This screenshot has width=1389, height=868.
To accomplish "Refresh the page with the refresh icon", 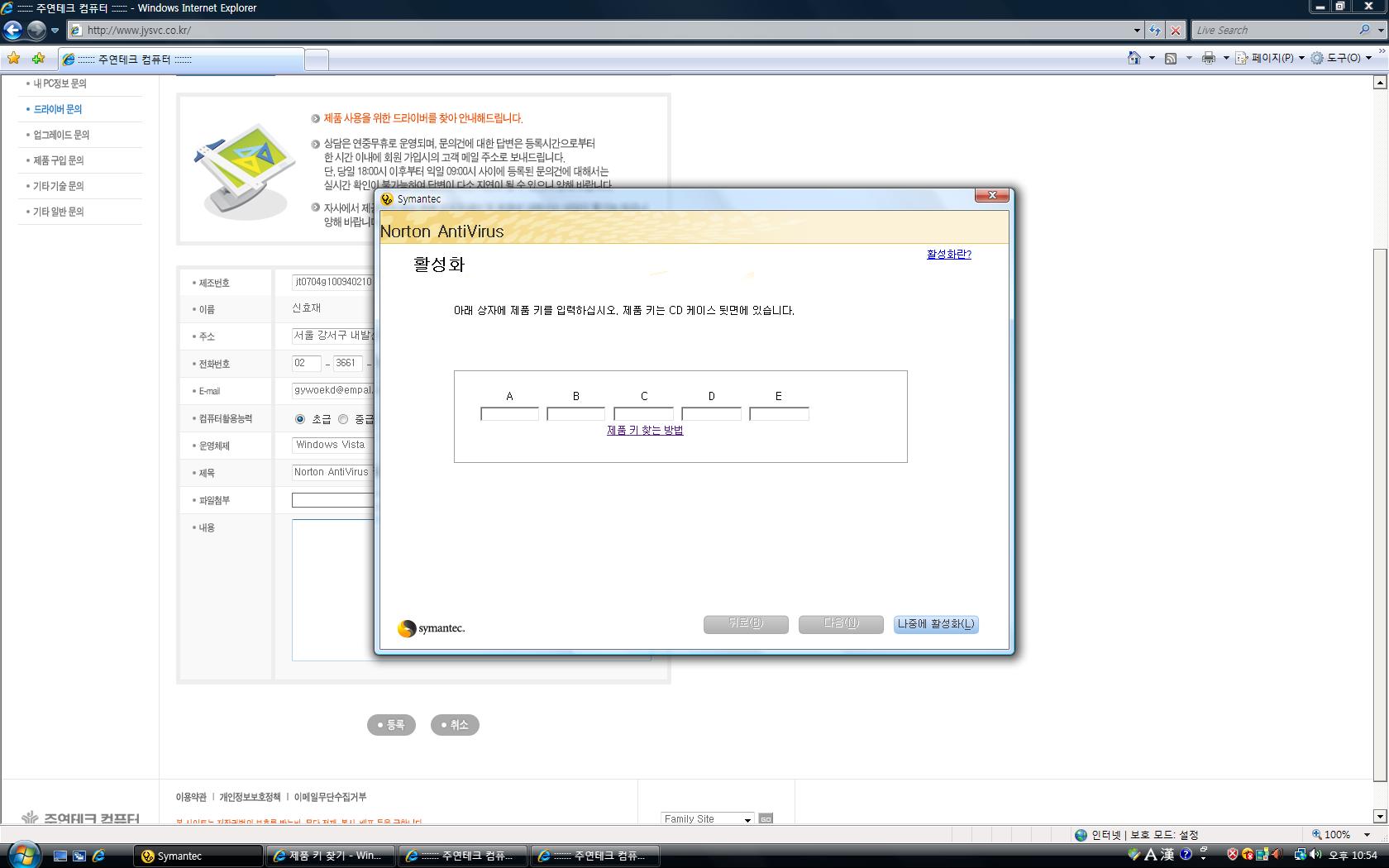I will [1155, 31].
